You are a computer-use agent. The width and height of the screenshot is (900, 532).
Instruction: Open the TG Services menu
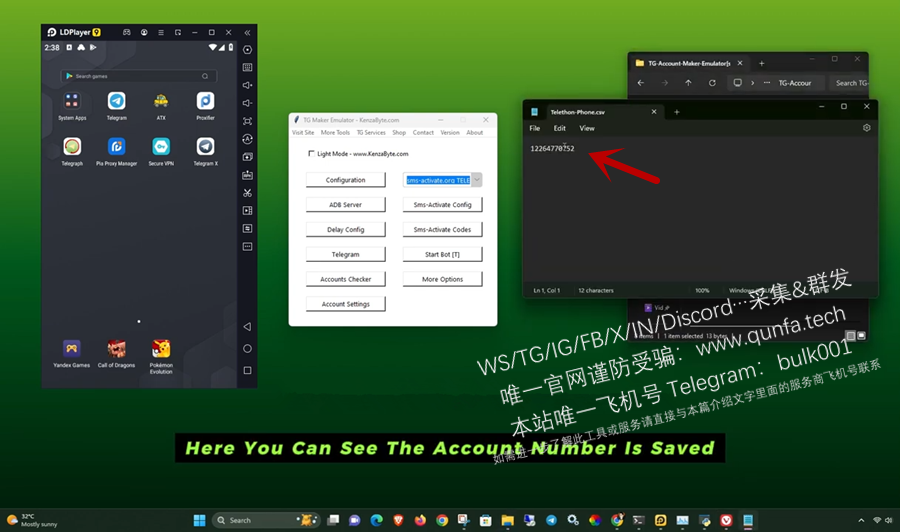coord(371,133)
